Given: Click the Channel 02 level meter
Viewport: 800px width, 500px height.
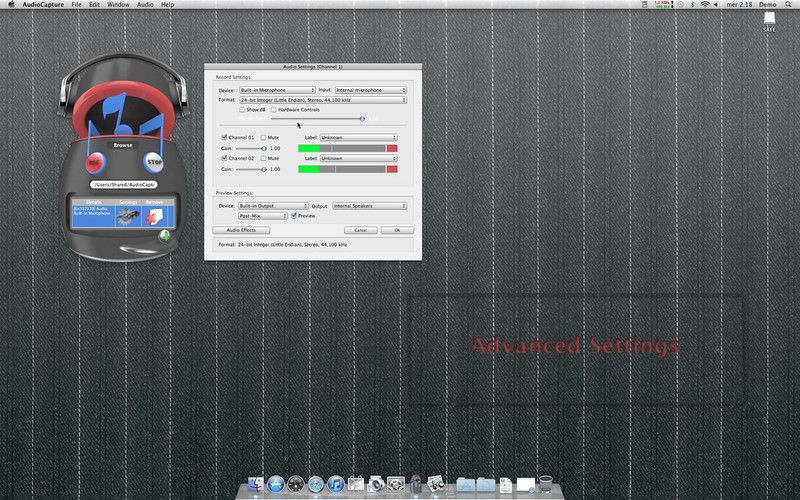Looking at the screenshot, I should [347, 169].
